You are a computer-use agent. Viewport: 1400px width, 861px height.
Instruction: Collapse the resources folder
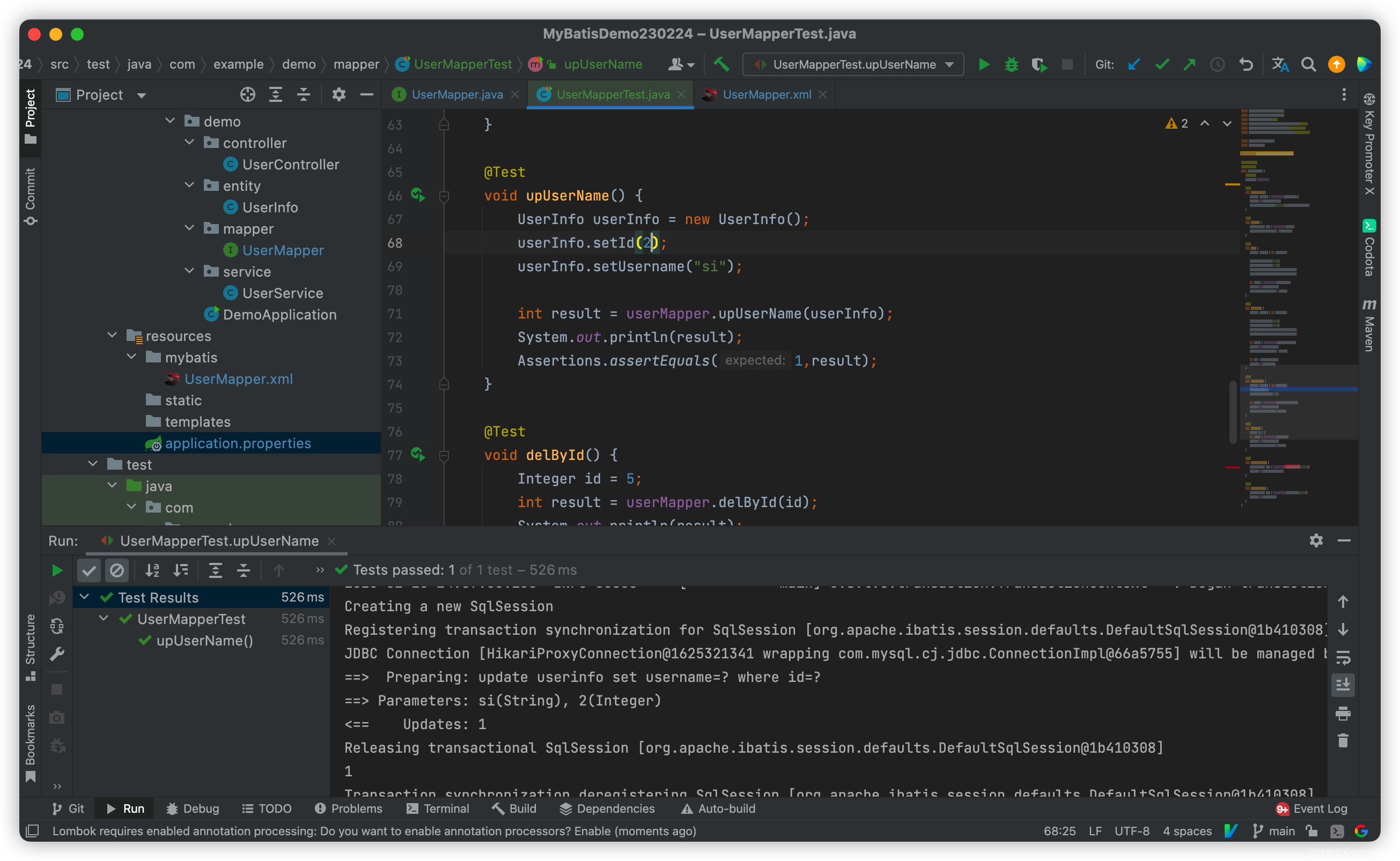coord(112,336)
